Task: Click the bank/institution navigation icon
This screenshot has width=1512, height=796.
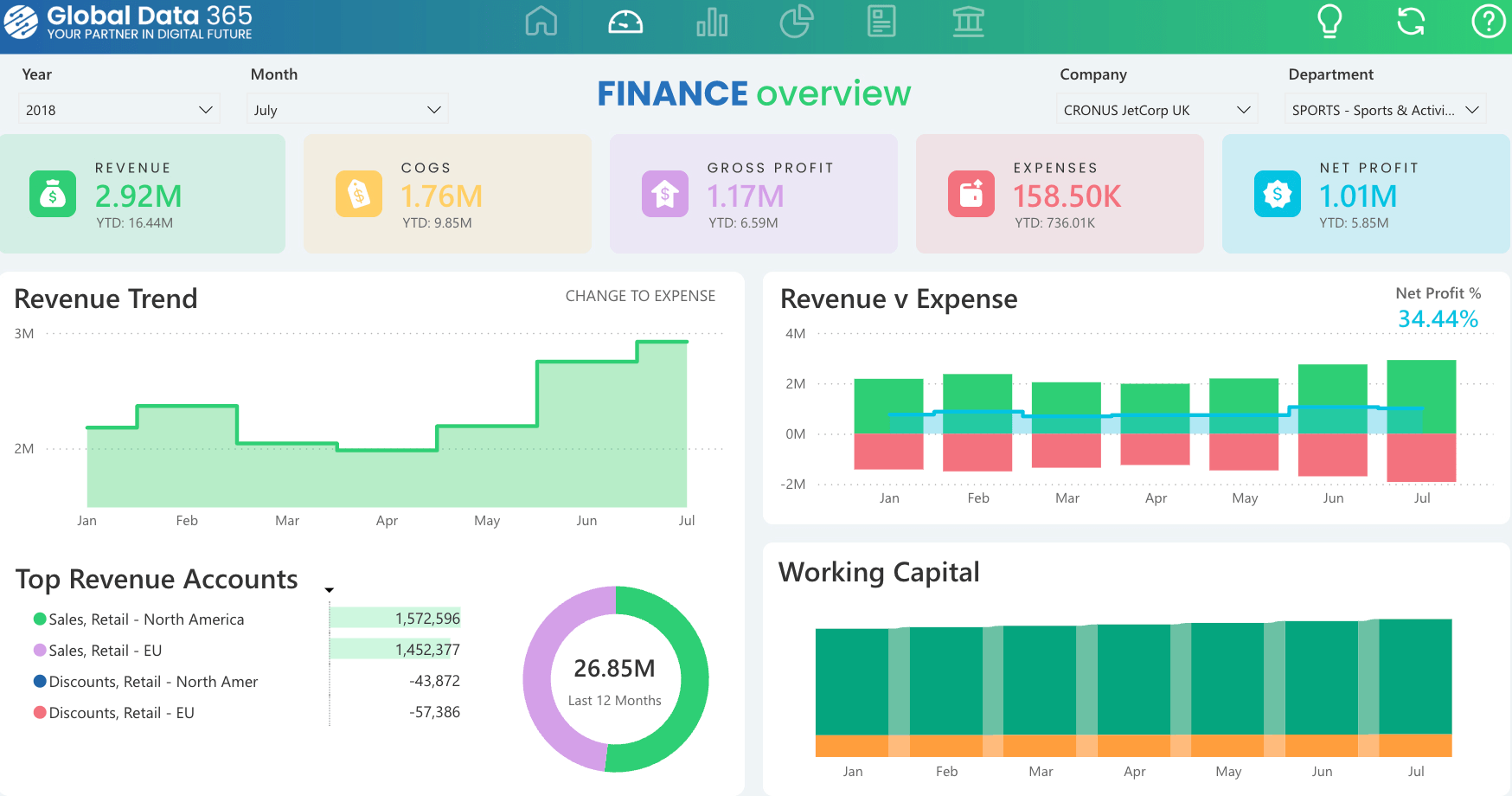Action: tap(968, 22)
